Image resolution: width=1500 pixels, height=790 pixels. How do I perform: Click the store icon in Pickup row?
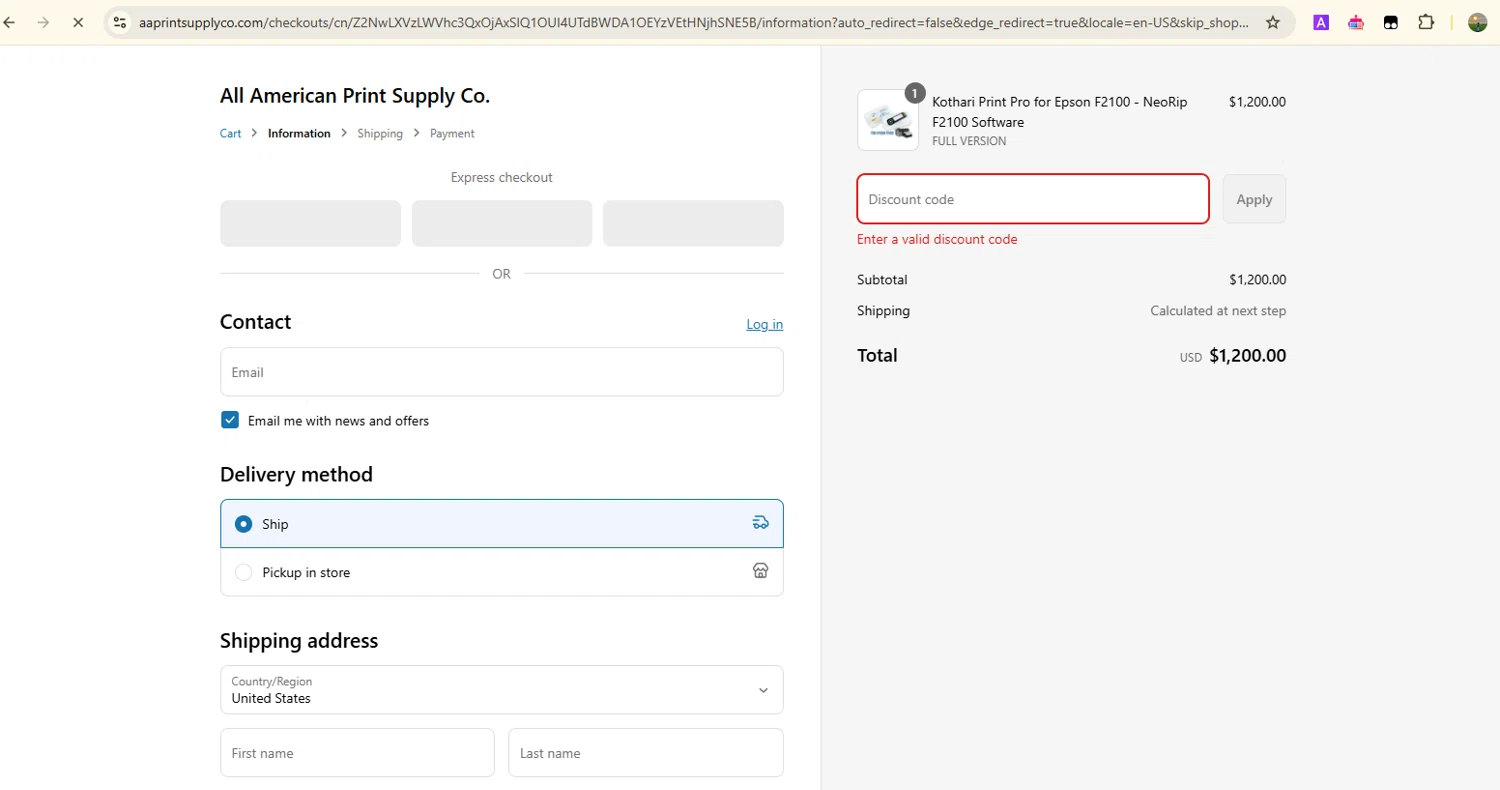pyautogui.click(x=760, y=571)
